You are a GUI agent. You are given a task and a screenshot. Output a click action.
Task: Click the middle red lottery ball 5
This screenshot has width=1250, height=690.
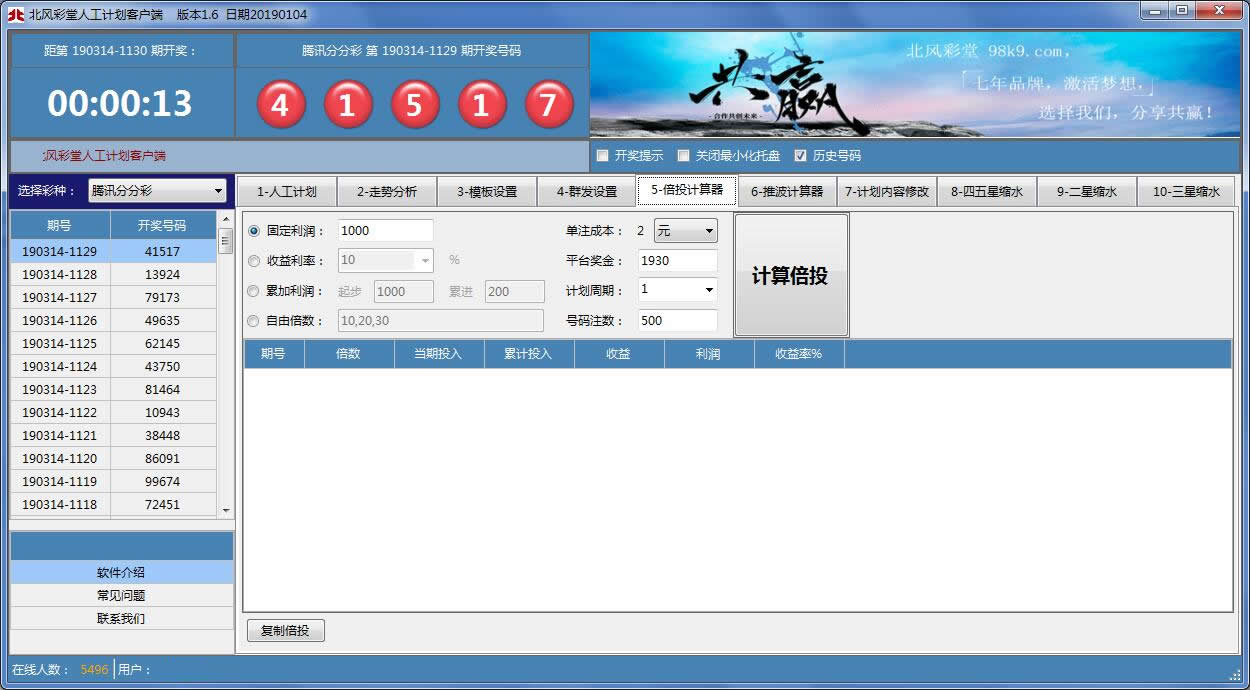coord(414,104)
